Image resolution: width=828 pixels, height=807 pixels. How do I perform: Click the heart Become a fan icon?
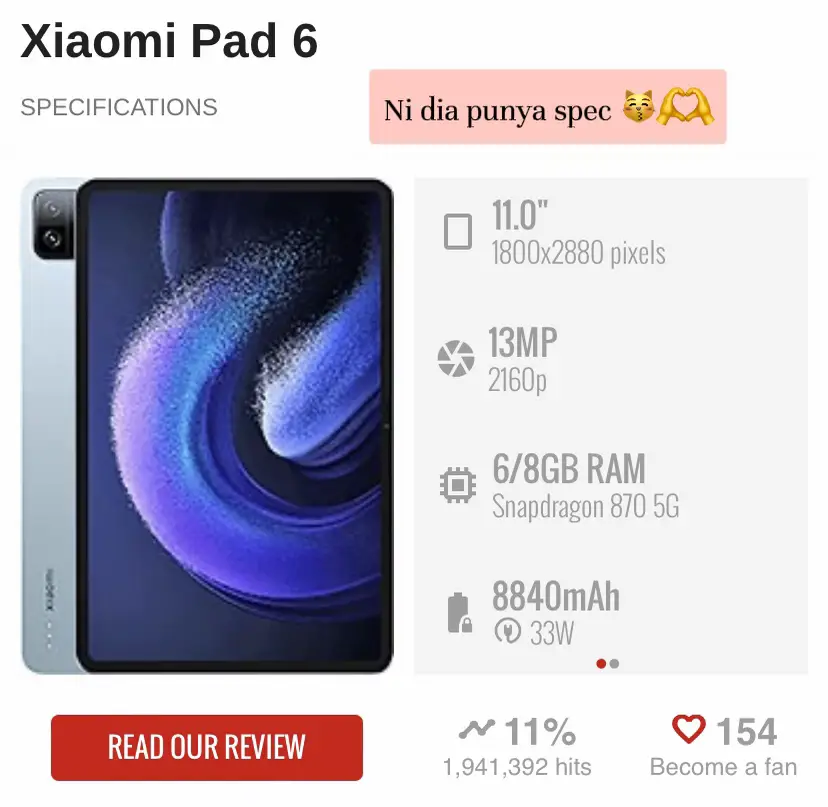[x=689, y=729]
